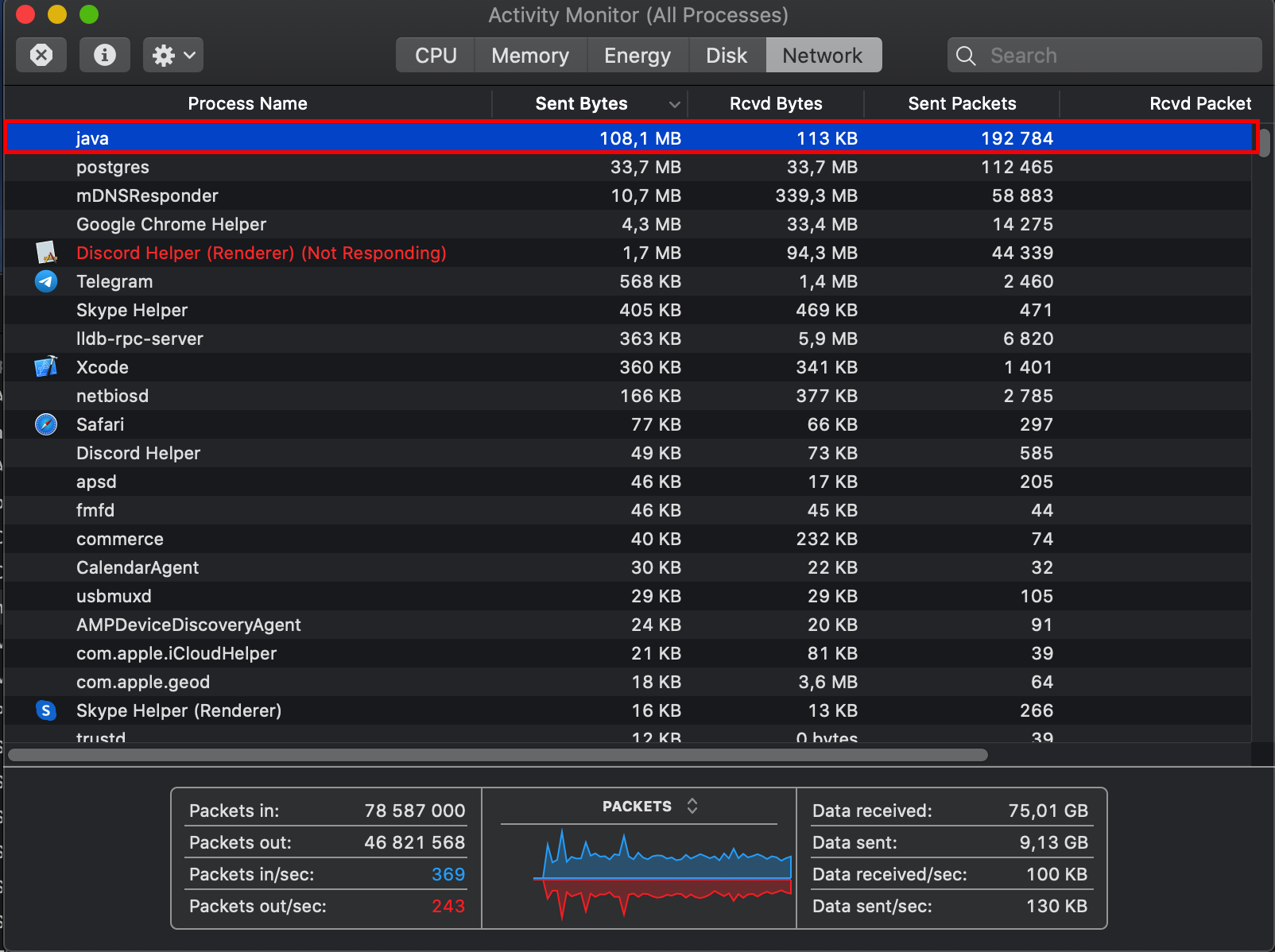Click the postgres 33,7 MB sent bytes cell
This screenshot has width=1275, height=952.
pos(645,167)
